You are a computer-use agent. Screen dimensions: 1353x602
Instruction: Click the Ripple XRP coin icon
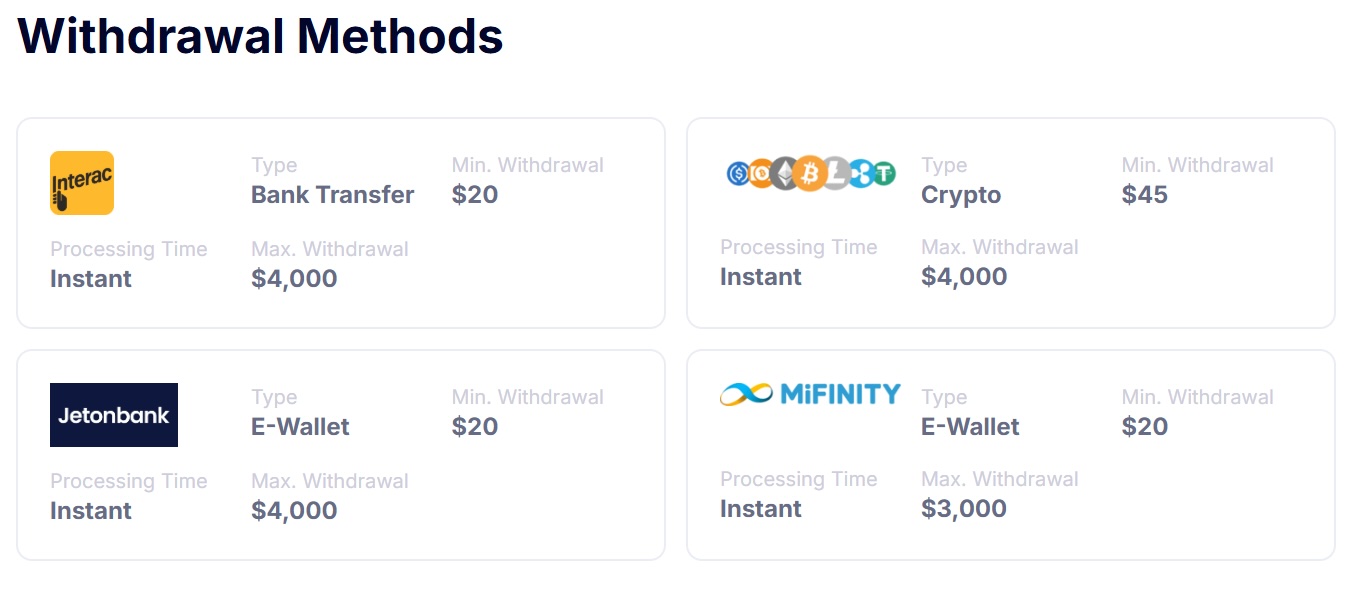click(863, 173)
